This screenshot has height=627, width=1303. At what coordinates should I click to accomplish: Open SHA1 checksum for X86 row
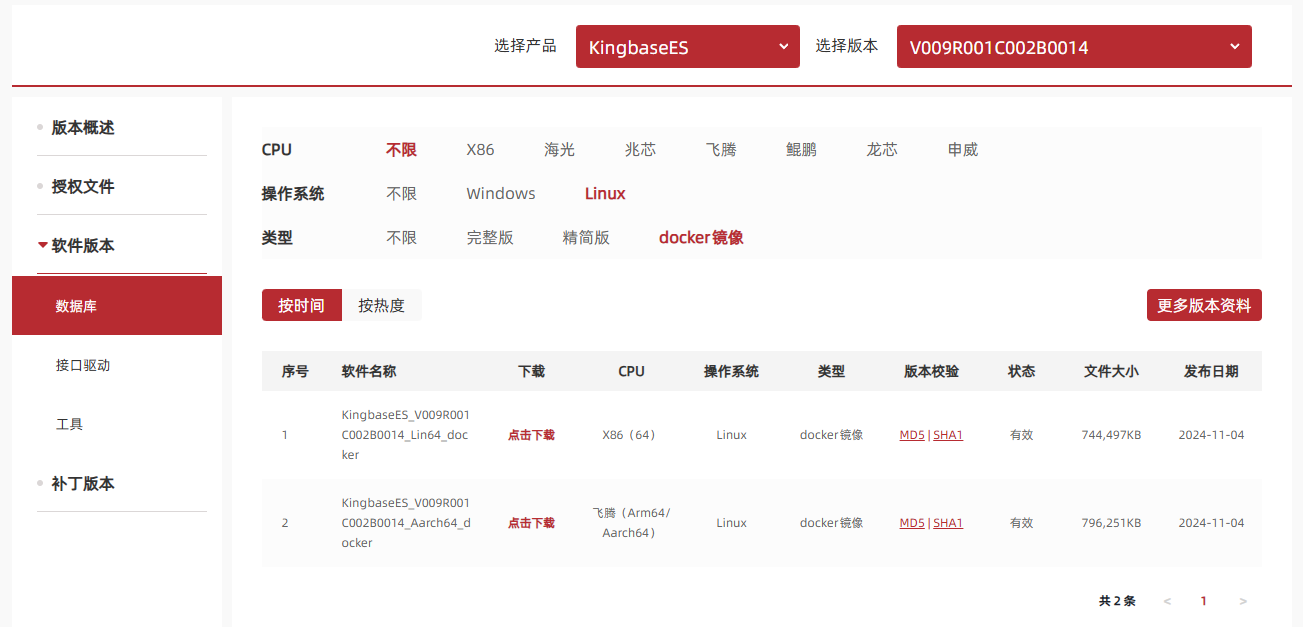point(948,435)
